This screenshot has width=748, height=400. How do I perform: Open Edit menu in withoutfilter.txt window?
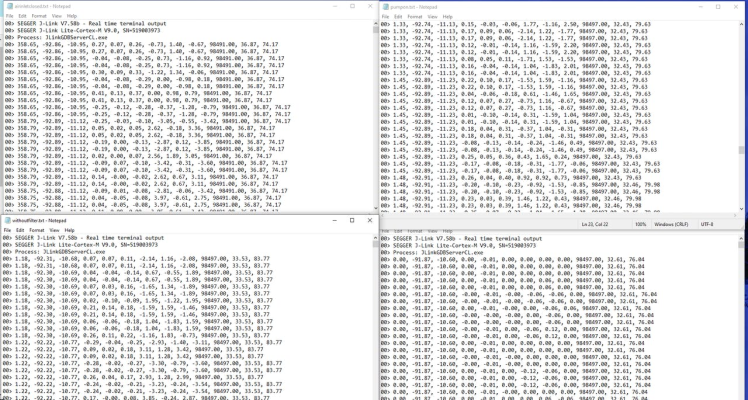[20, 230]
